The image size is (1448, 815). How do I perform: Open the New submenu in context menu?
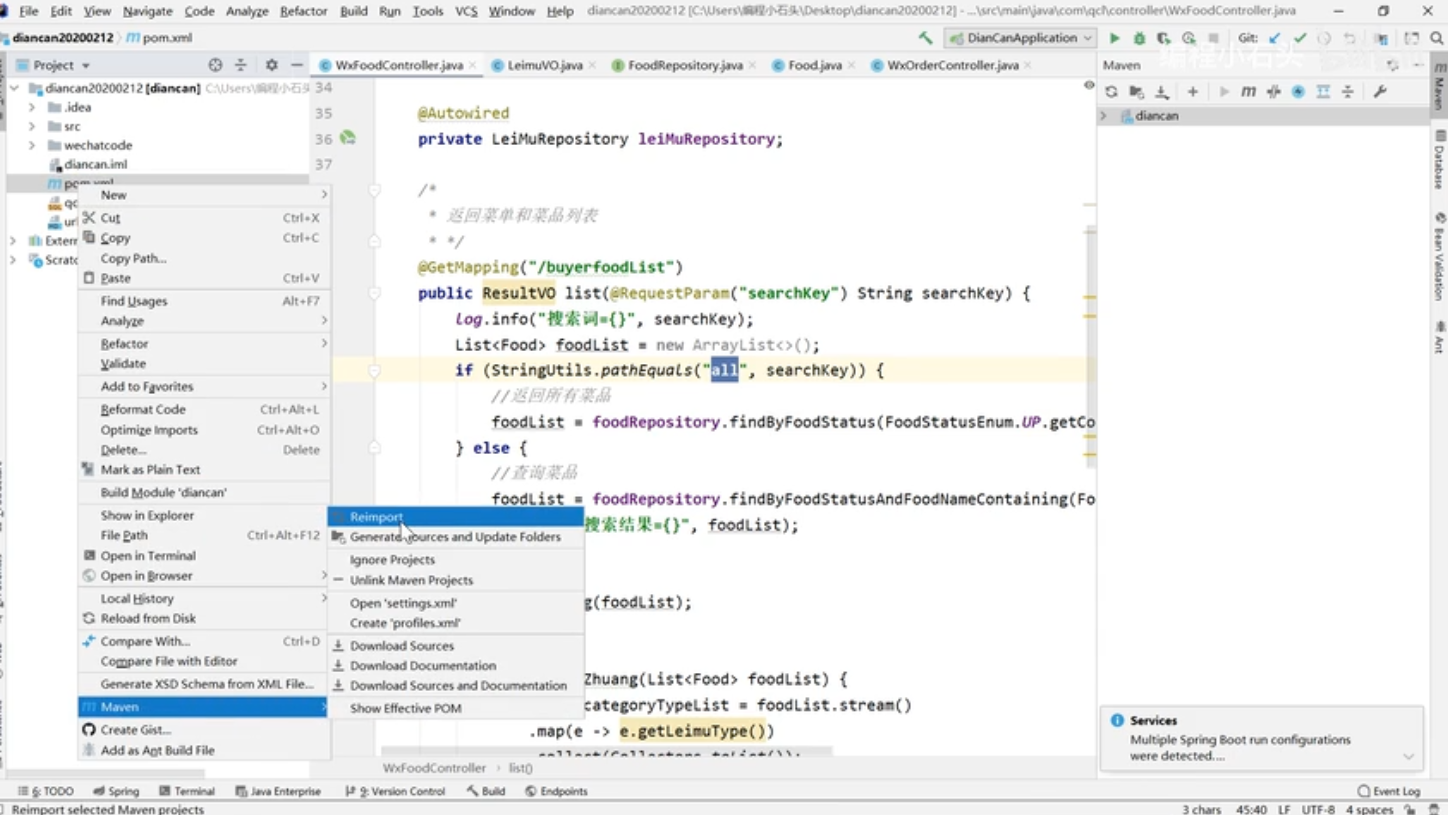(204, 195)
